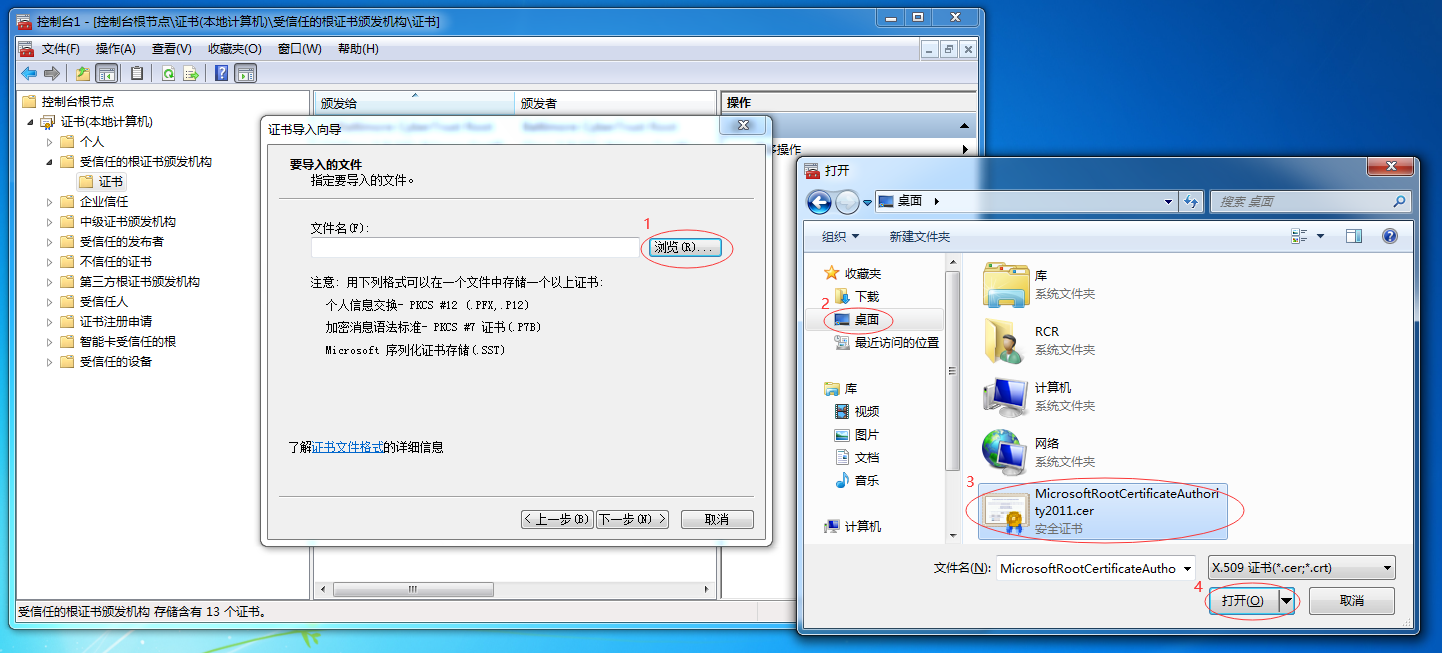The image size is (1442, 653).
Task: Open the 操作(A) menu
Action: [116, 48]
